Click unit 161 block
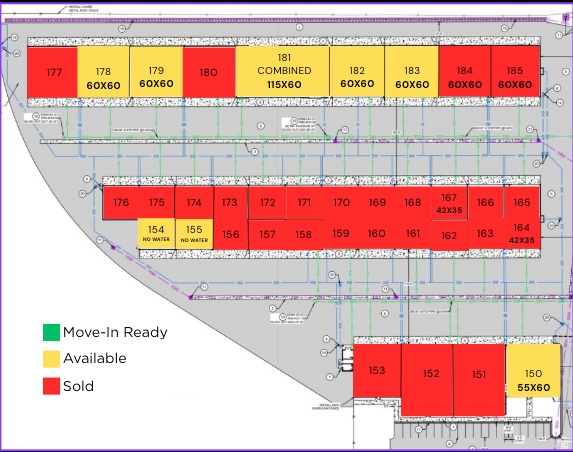Image resolution: width=573 pixels, height=452 pixels. [x=413, y=234]
